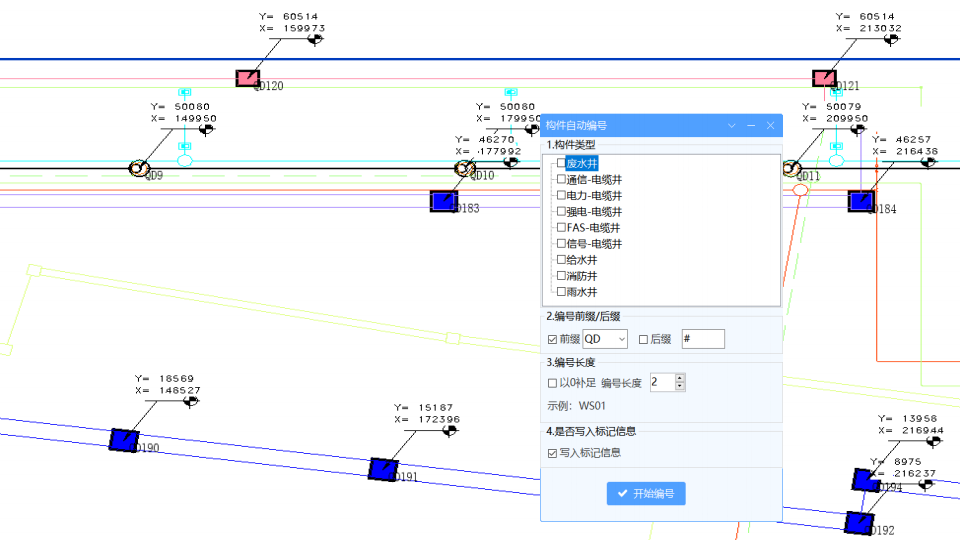Click coordinate marker symbol for X=216944 label

tap(933, 441)
